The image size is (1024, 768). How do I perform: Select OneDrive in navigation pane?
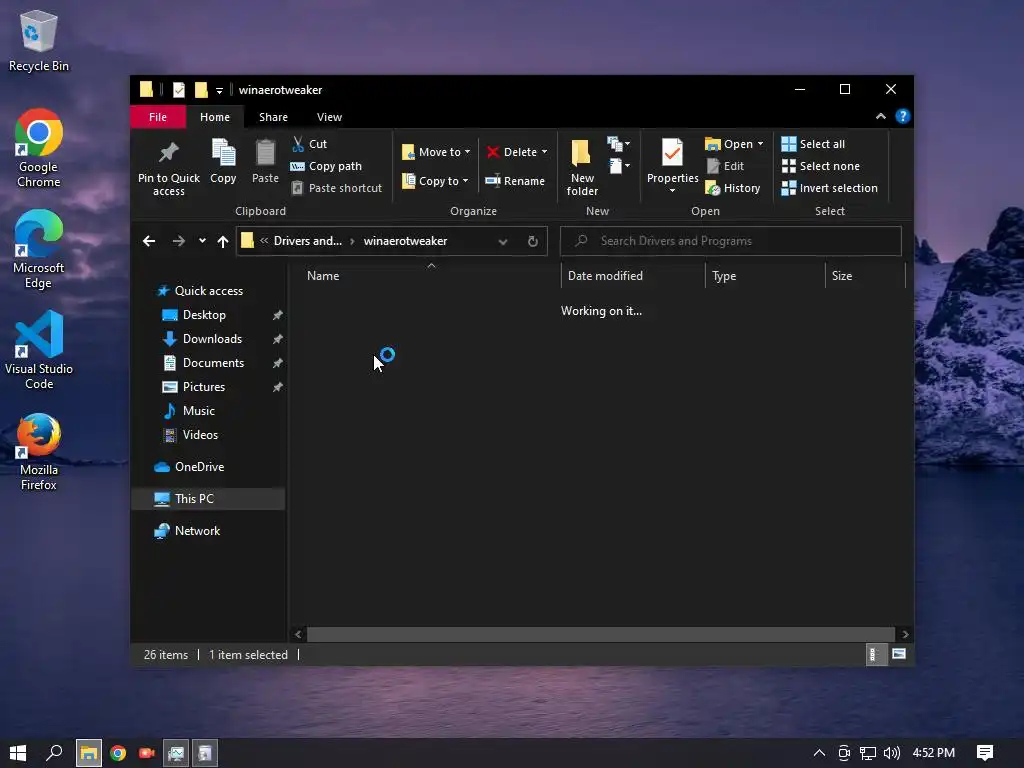pos(199,467)
